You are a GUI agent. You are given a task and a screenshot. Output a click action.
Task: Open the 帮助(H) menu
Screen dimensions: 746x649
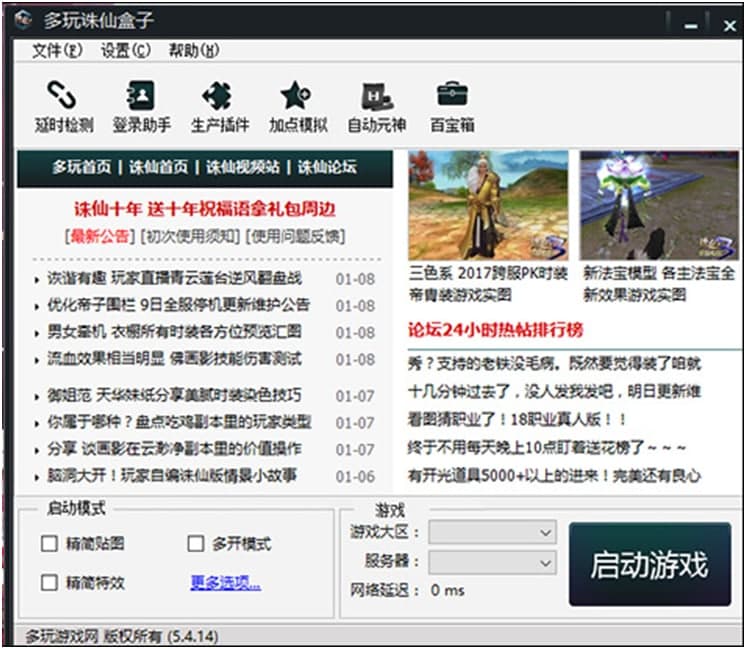pyautogui.click(x=193, y=51)
